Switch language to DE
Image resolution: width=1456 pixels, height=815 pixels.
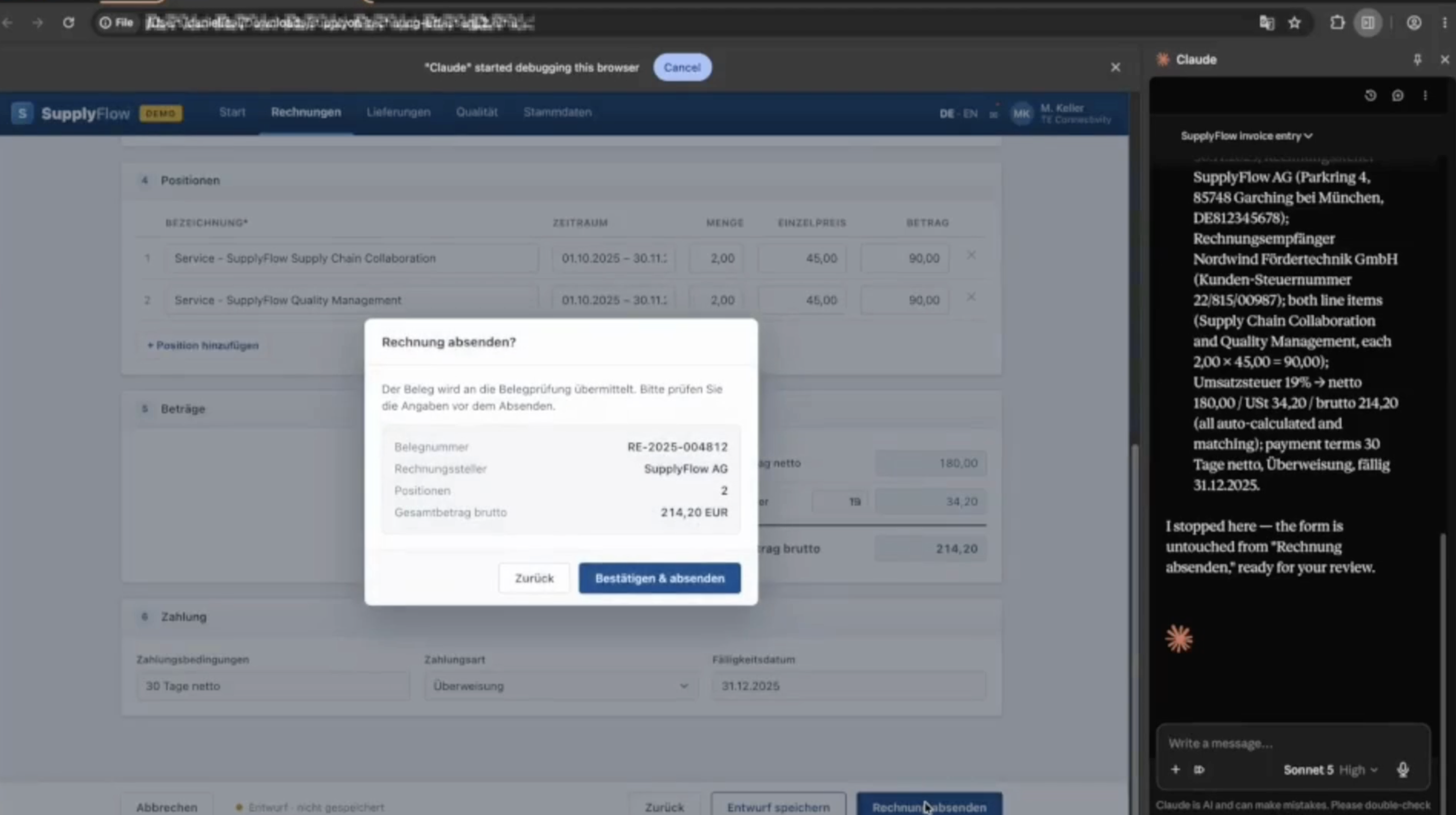[x=947, y=114]
